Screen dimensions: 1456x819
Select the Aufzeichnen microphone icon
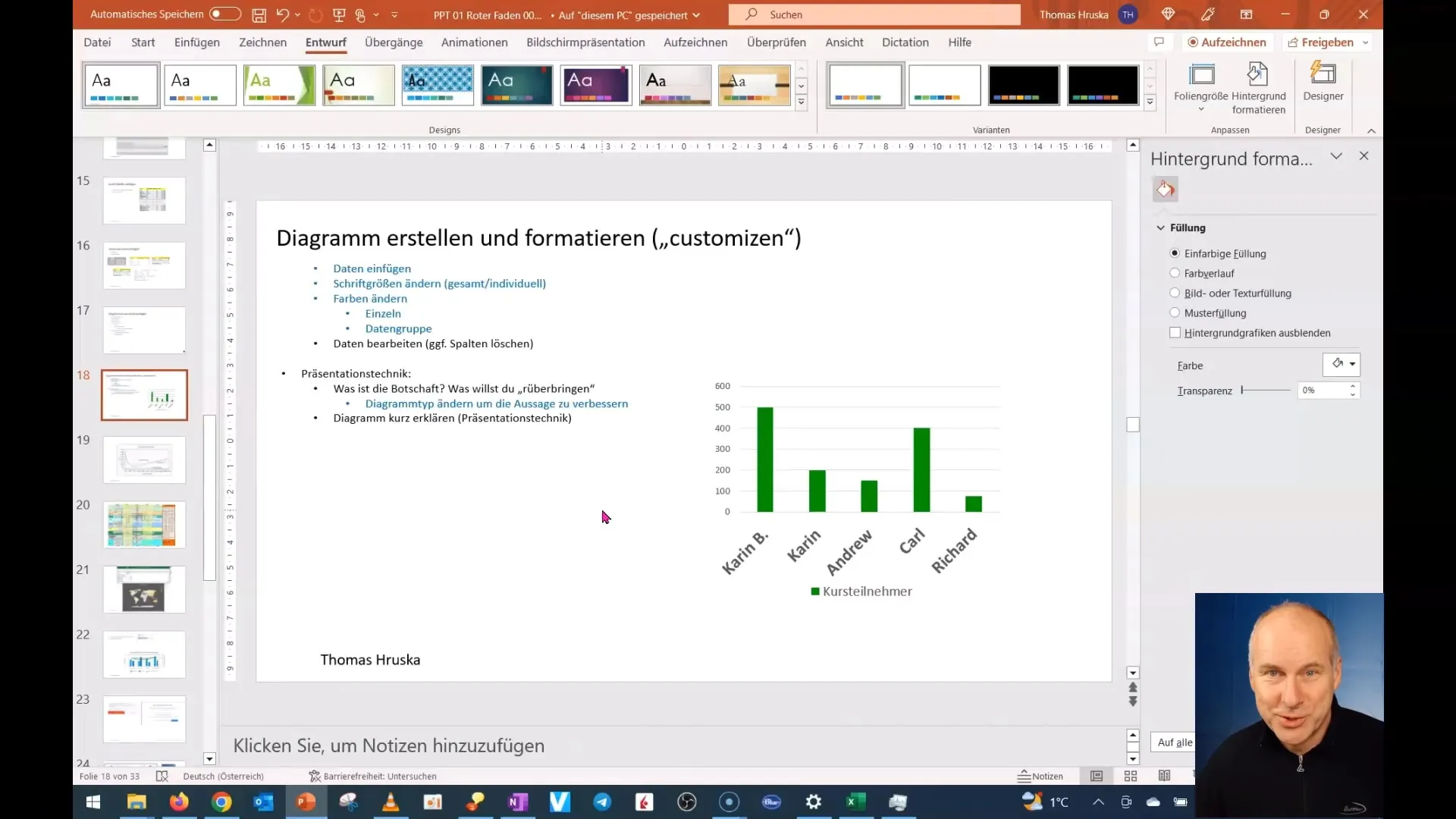[1192, 42]
